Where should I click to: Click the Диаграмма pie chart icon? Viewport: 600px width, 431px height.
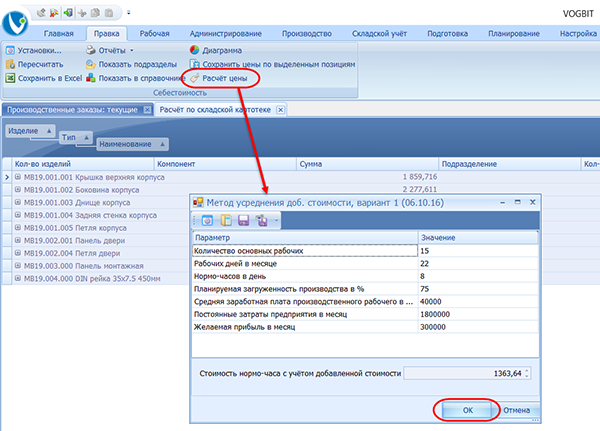point(194,50)
